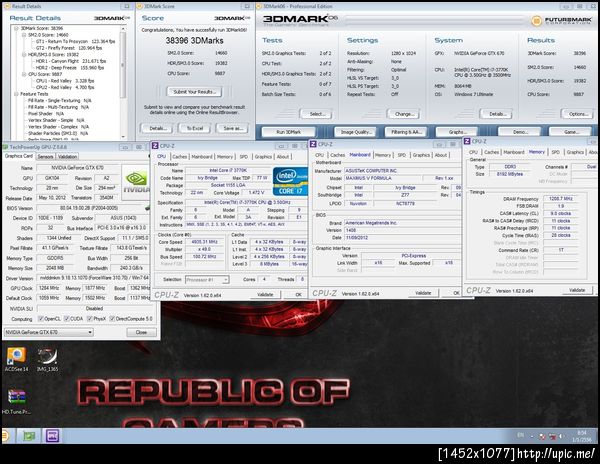Select 'HDR1 - Canyon Flight' result row
600x464 pixels.
click(70, 61)
